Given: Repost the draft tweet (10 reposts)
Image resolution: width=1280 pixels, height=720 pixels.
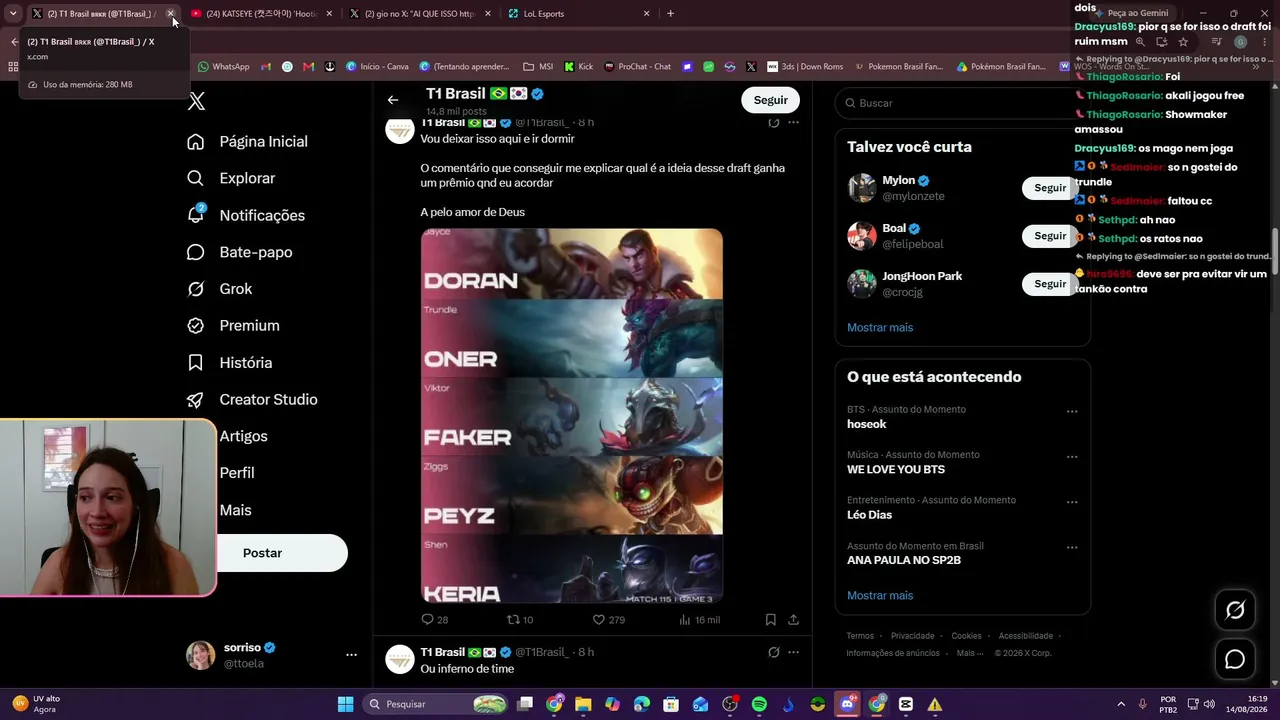Looking at the screenshot, I should (x=520, y=620).
